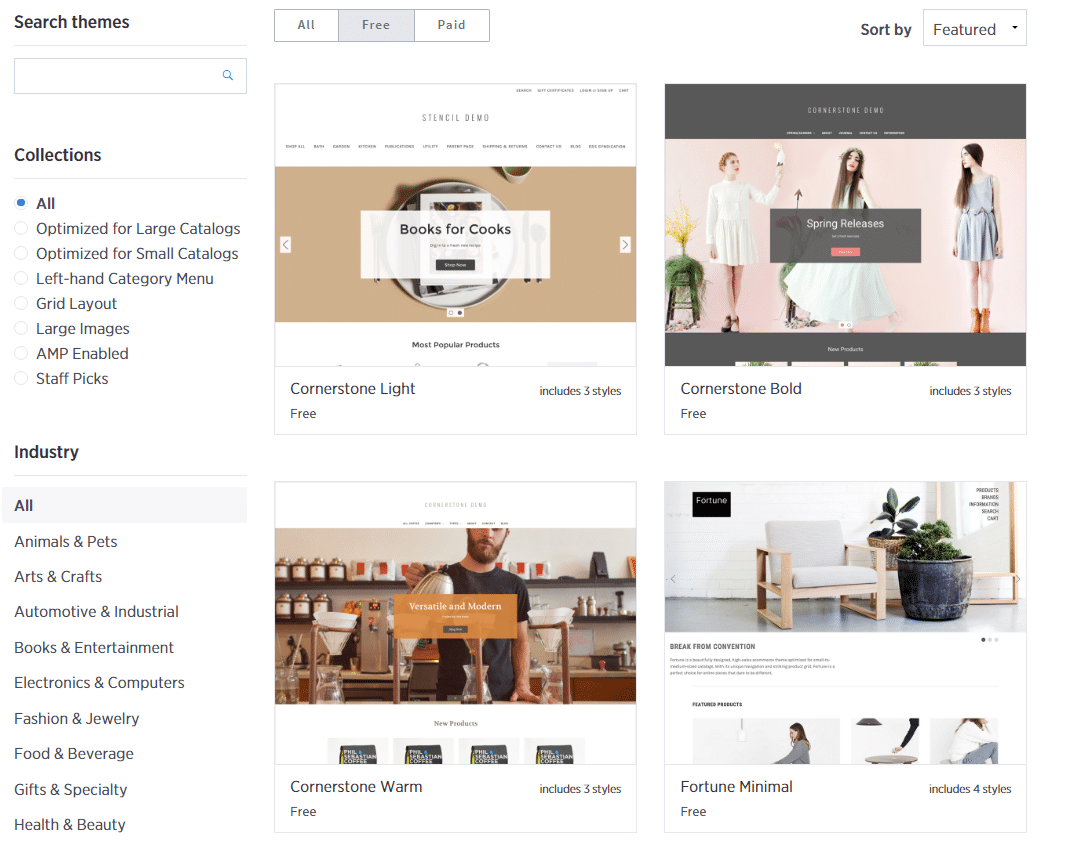
Task: Open Cornerstone Bold theme title
Action: pos(741,389)
